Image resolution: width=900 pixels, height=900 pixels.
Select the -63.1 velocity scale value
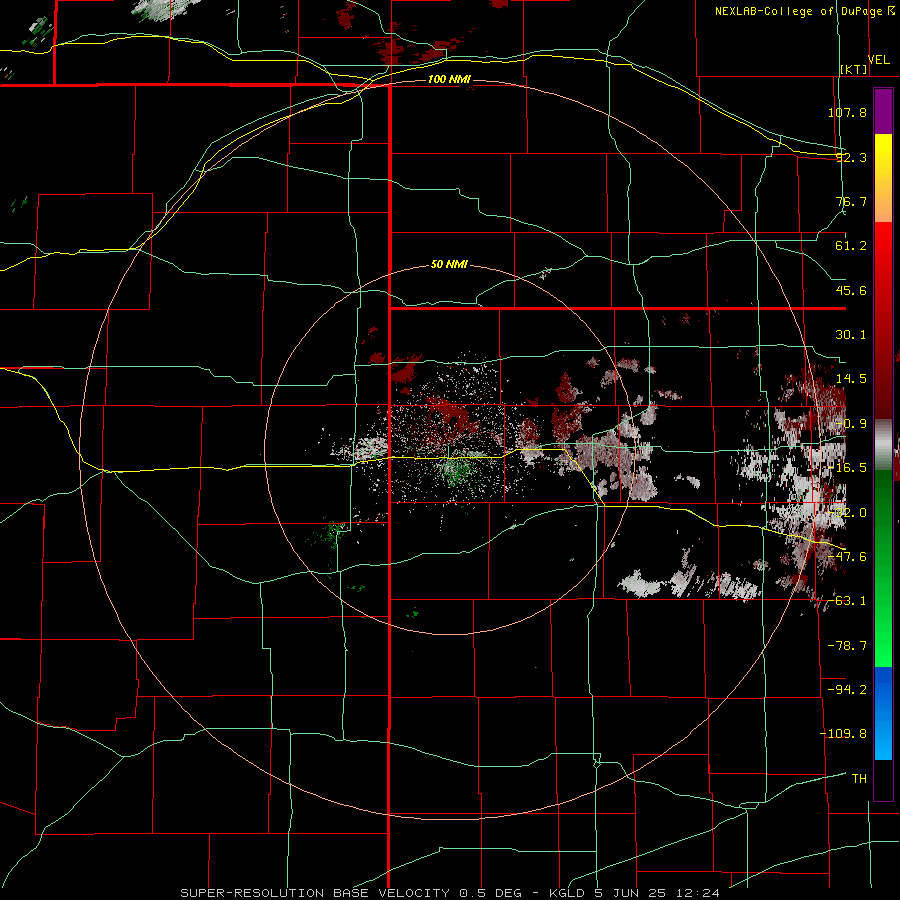point(847,601)
